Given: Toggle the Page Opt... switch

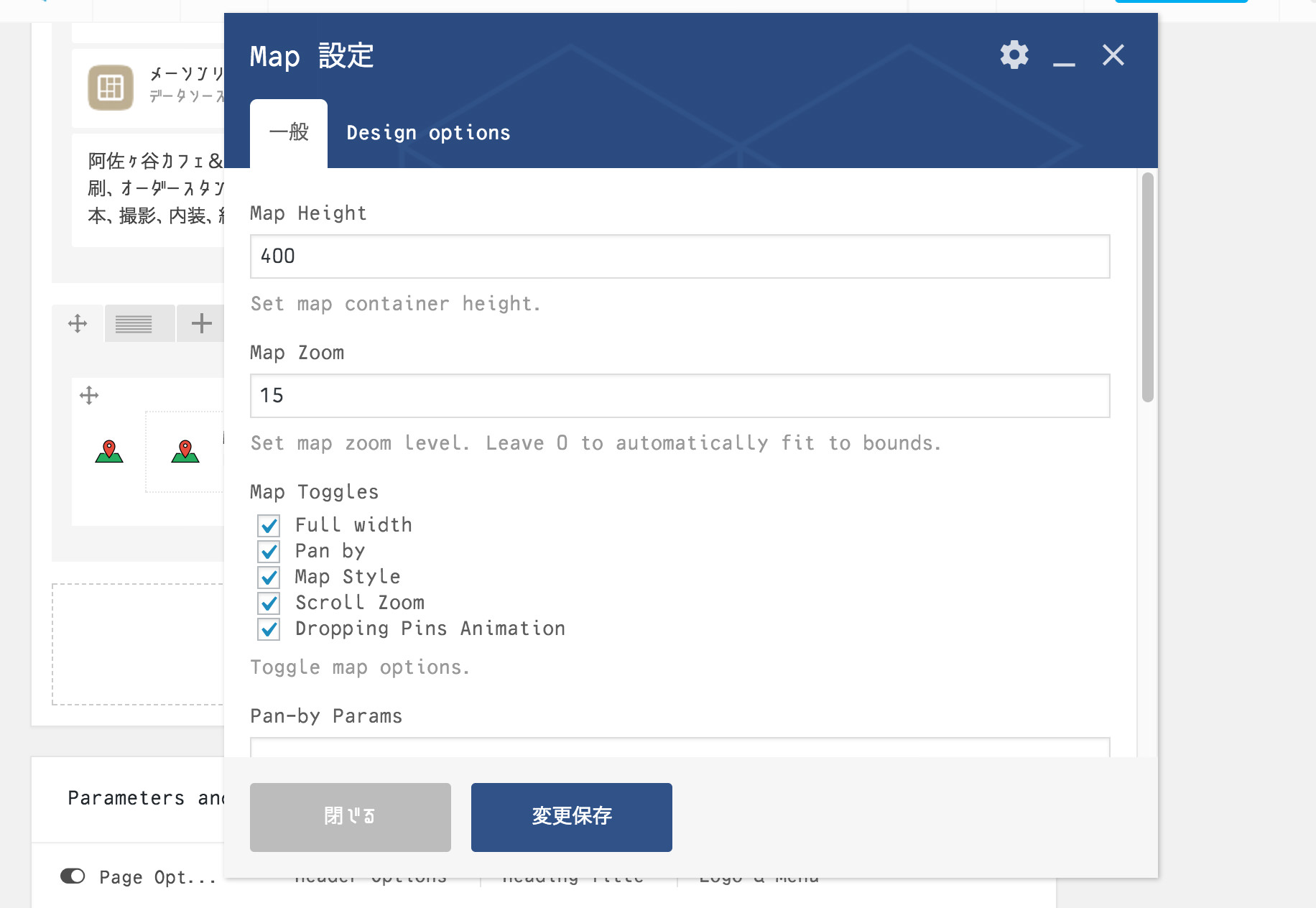Looking at the screenshot, I should click(x=73, y=876).
